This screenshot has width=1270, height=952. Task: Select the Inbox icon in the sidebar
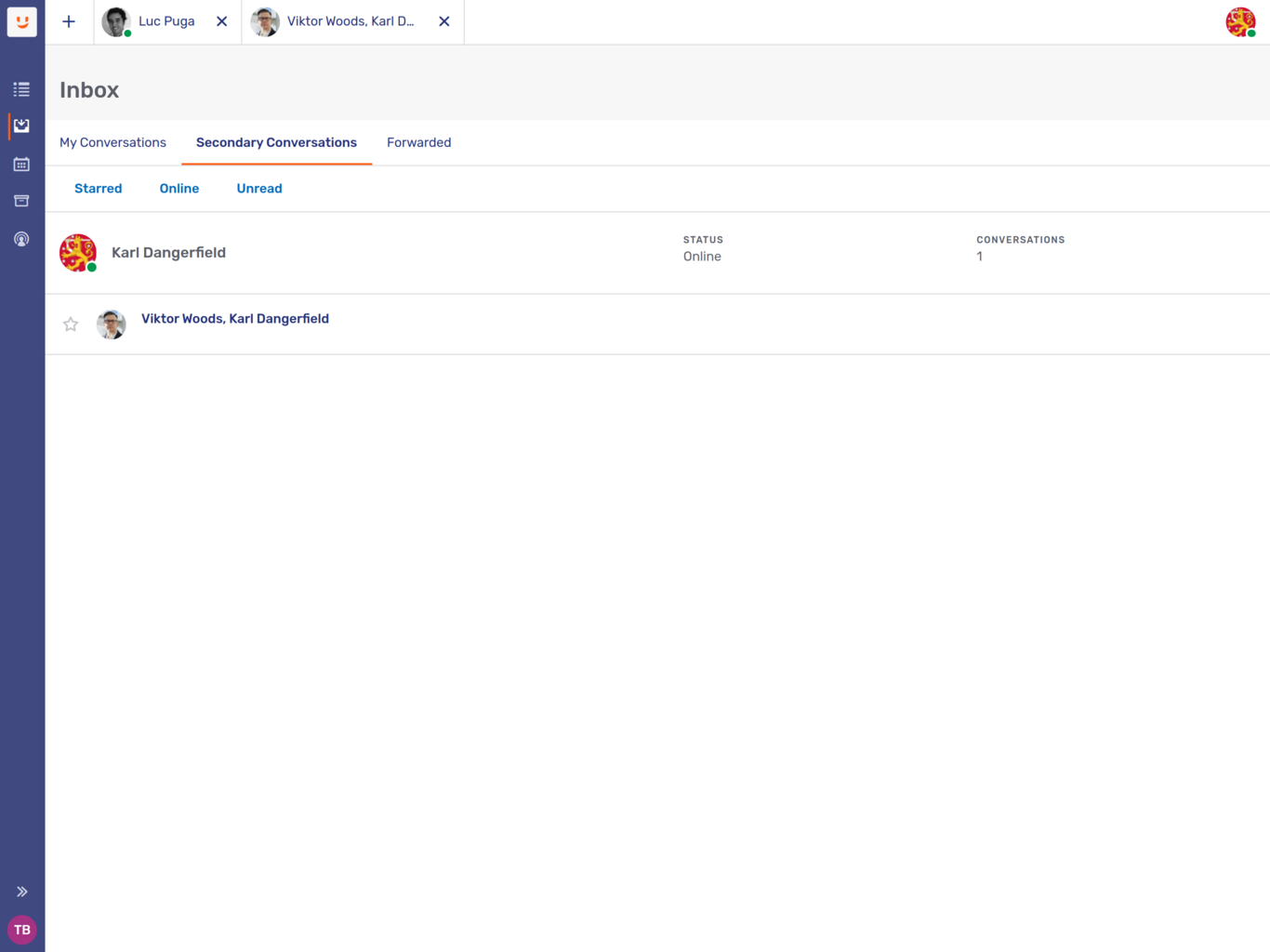click(21, 126)
